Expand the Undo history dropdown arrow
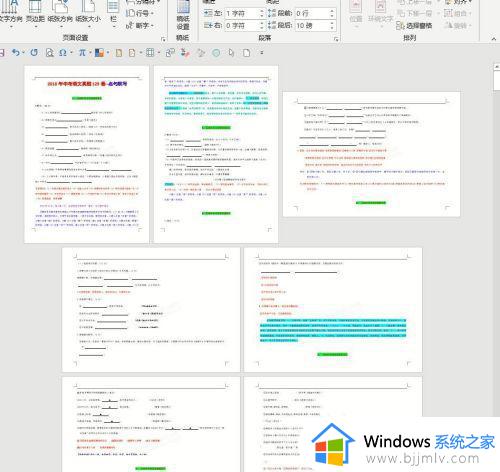The width and height of the screenshot is (500, 472). [23, 53]
